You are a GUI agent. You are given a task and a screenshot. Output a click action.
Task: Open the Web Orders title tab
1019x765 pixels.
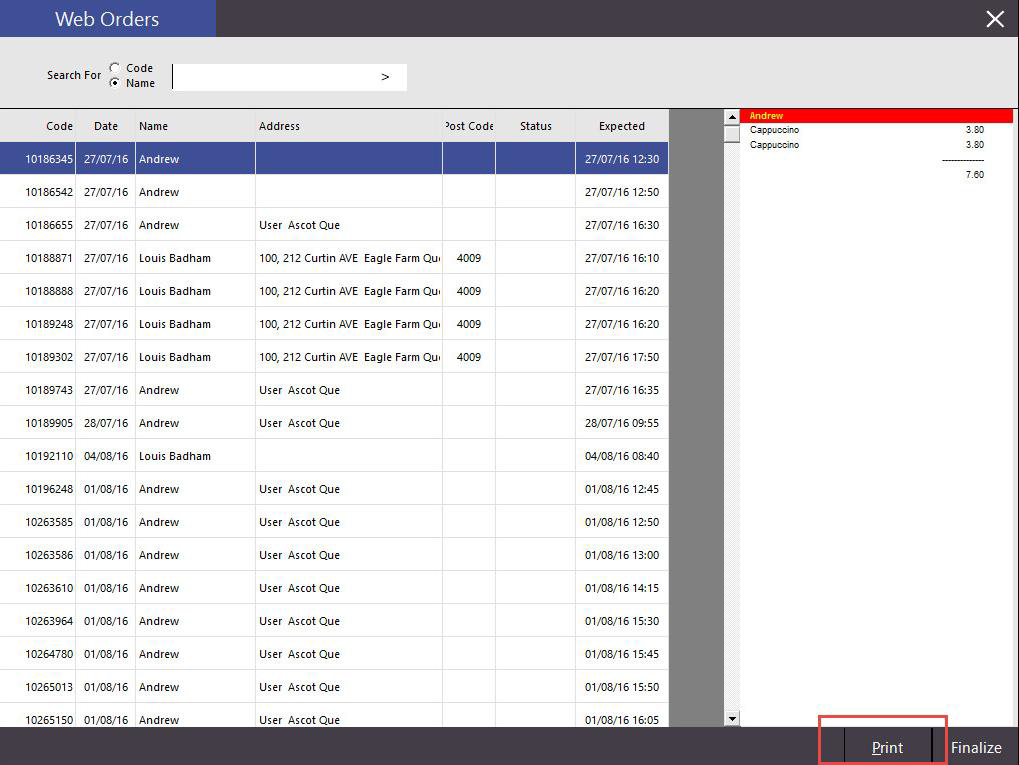(x=107, y=19)
